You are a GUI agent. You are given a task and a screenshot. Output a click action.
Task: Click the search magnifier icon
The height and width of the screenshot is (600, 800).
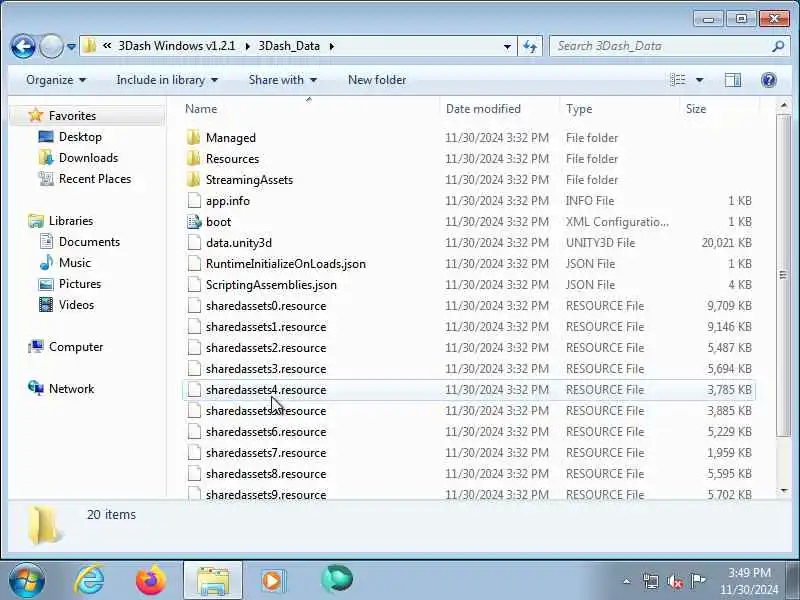tap(778, 46)
